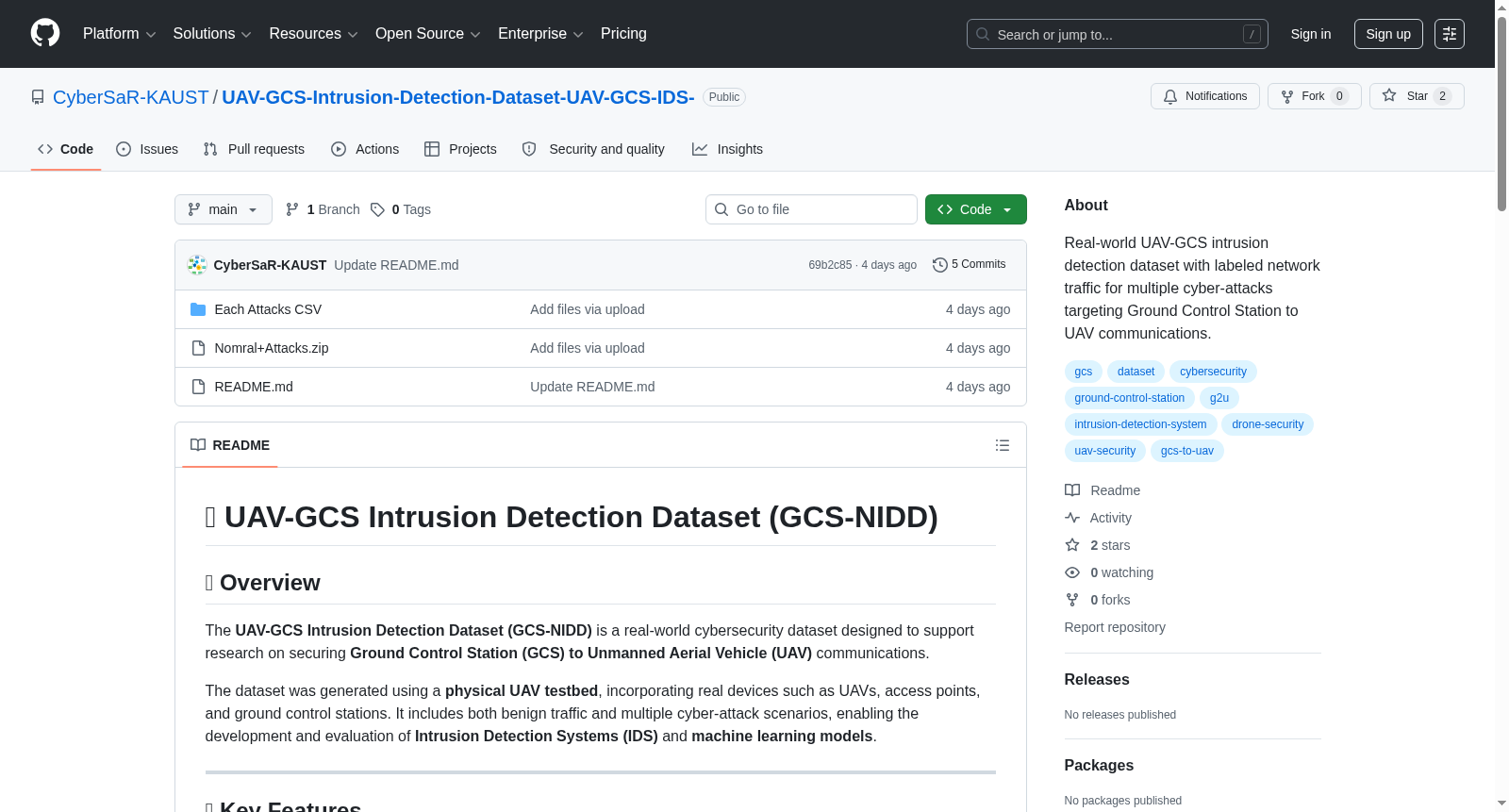Go to the Actions tab

365,149
